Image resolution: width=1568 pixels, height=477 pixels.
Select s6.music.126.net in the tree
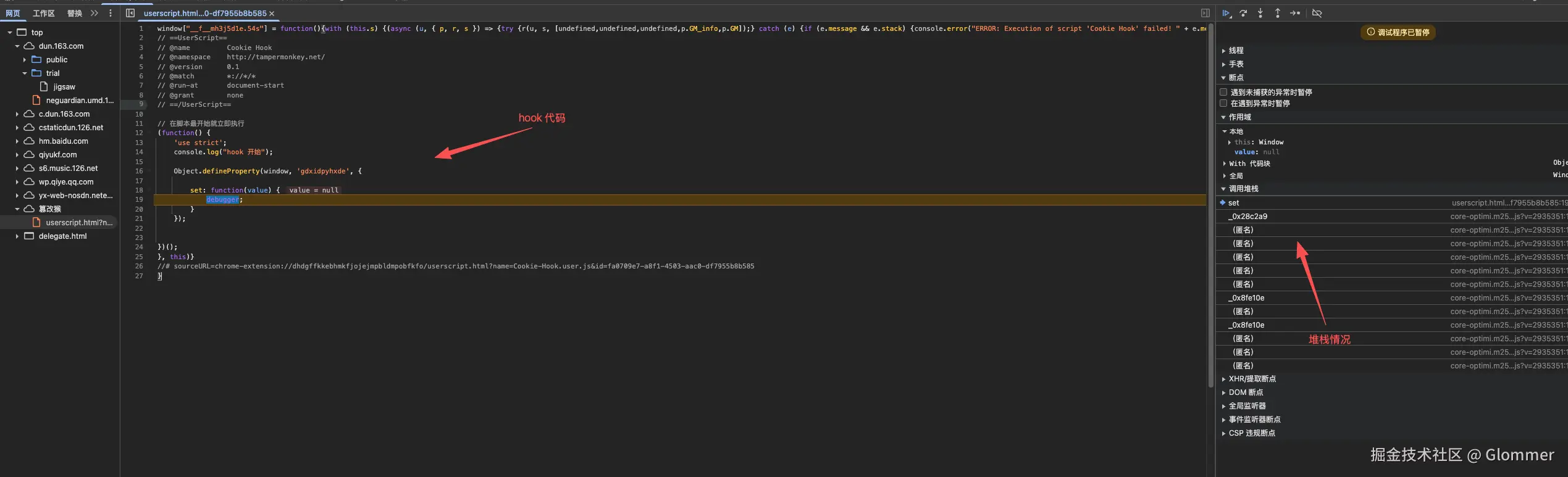coord(68,168)
